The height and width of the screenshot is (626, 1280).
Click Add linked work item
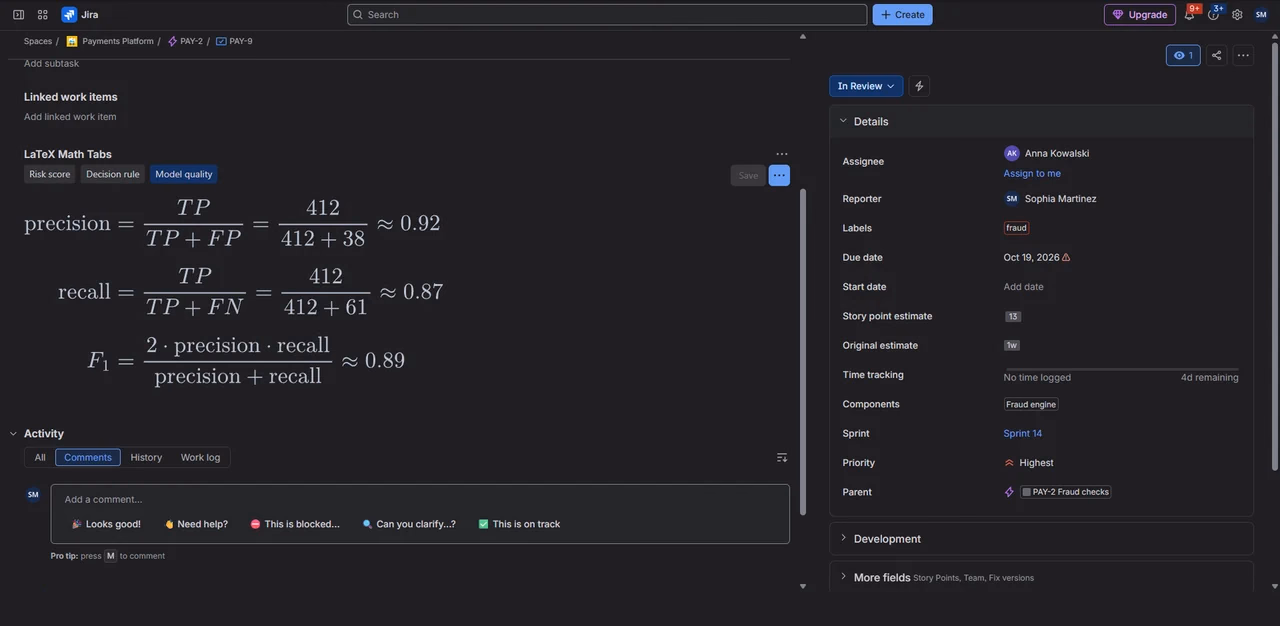70,117
